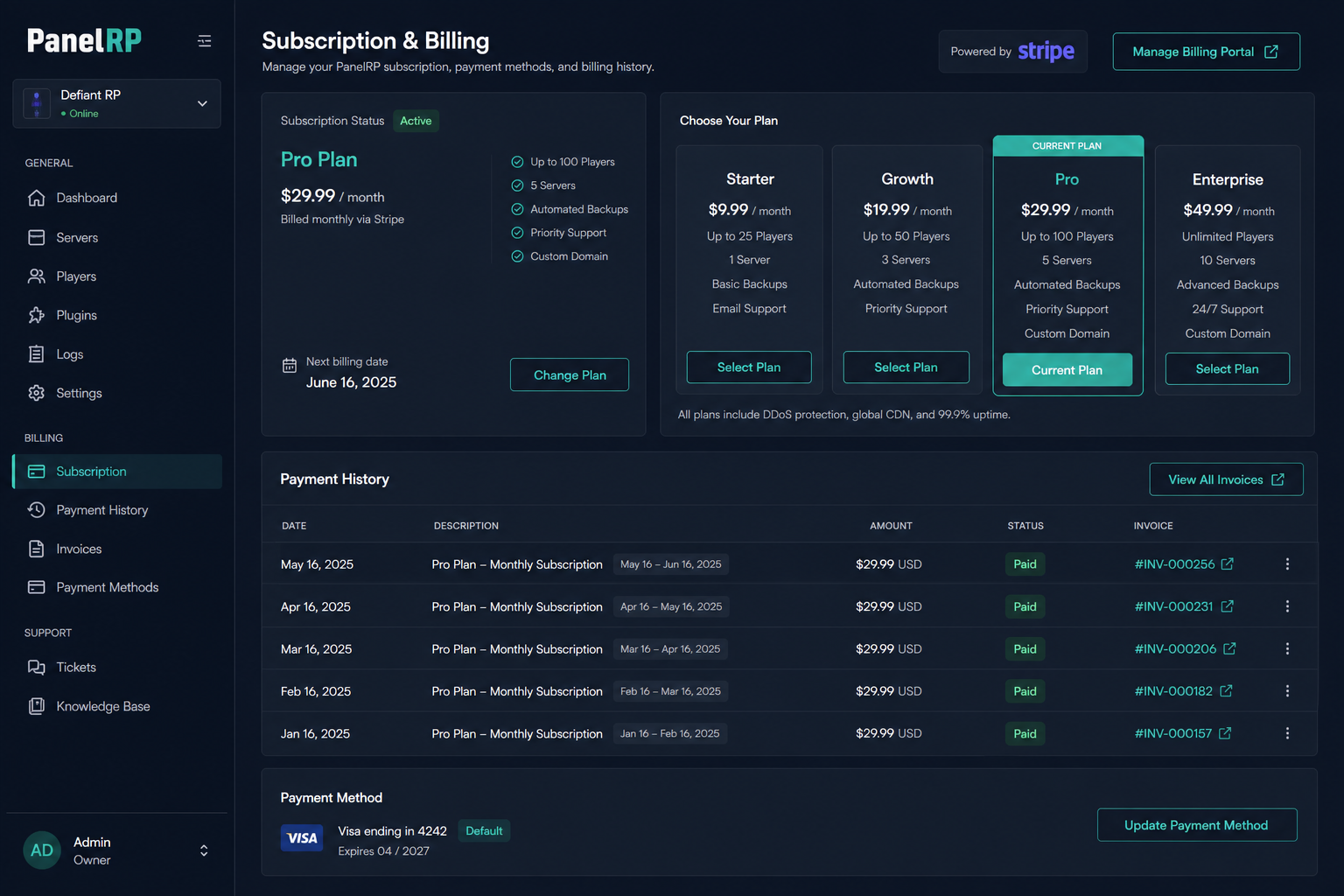Image resolution: width=1344 pixels, height=896 pixels.
Task: Click Update Payment Method button
Action: point(1197,825)
